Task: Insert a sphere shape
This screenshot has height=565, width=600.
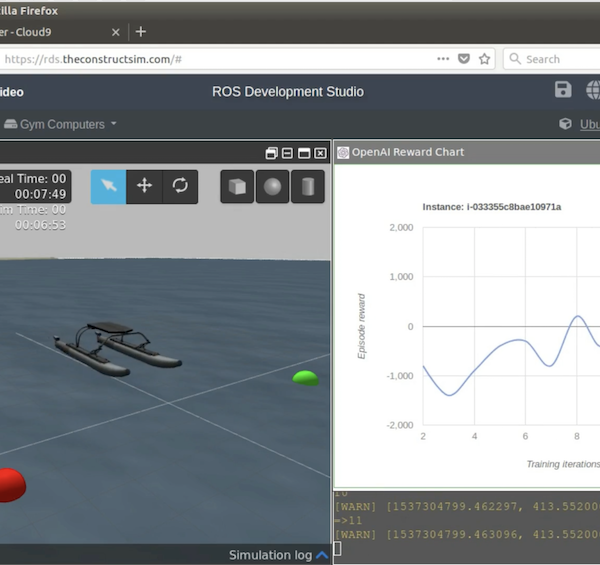Action: coord(272,187)
